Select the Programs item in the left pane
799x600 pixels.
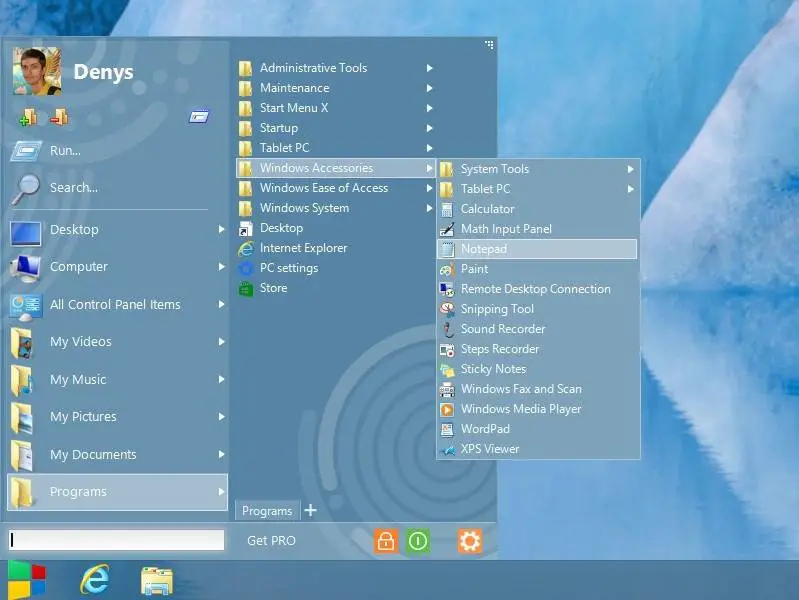pyautogui.click(x=117, y=492)
